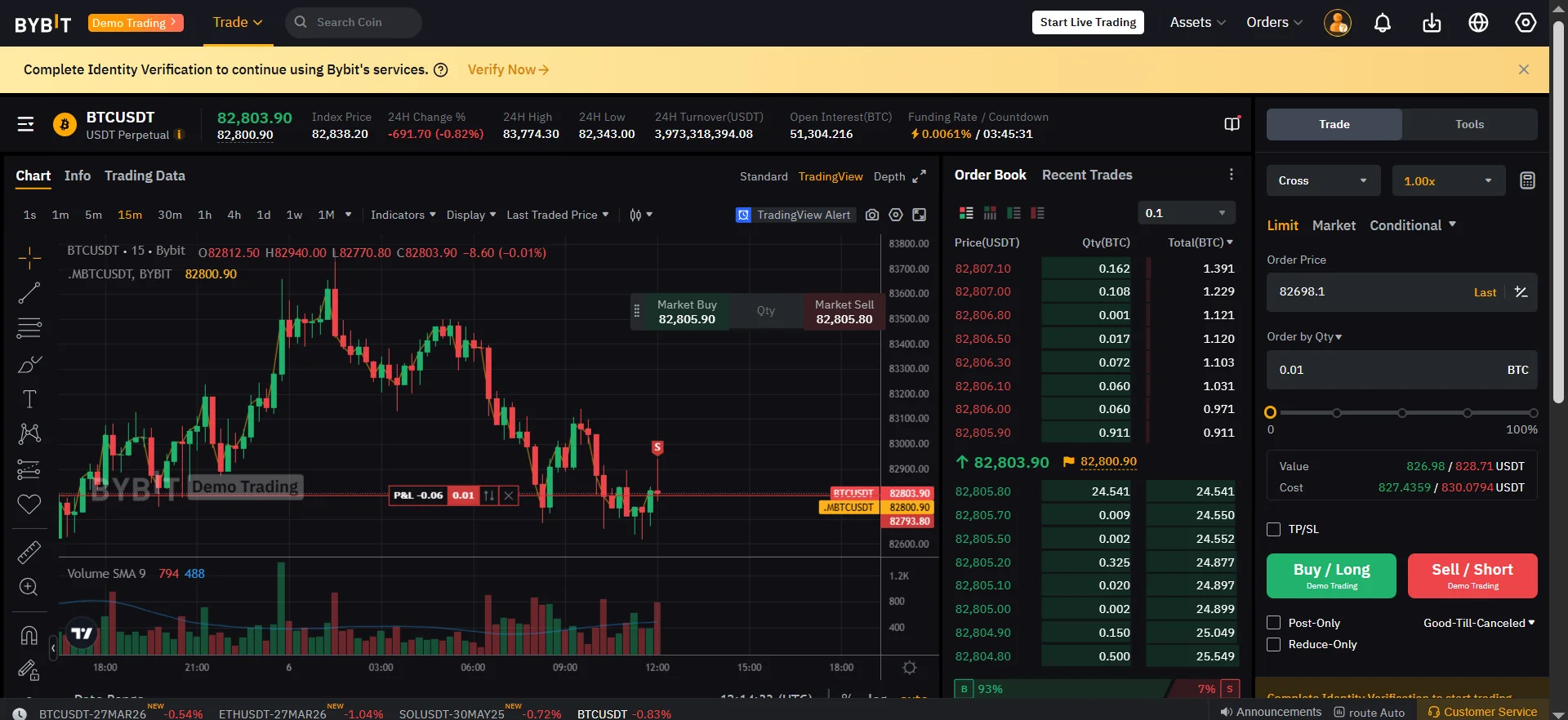1568x720 pixels.
Task: Click the order quantity percentage slider handle
Action: (x=1270, y=412)
